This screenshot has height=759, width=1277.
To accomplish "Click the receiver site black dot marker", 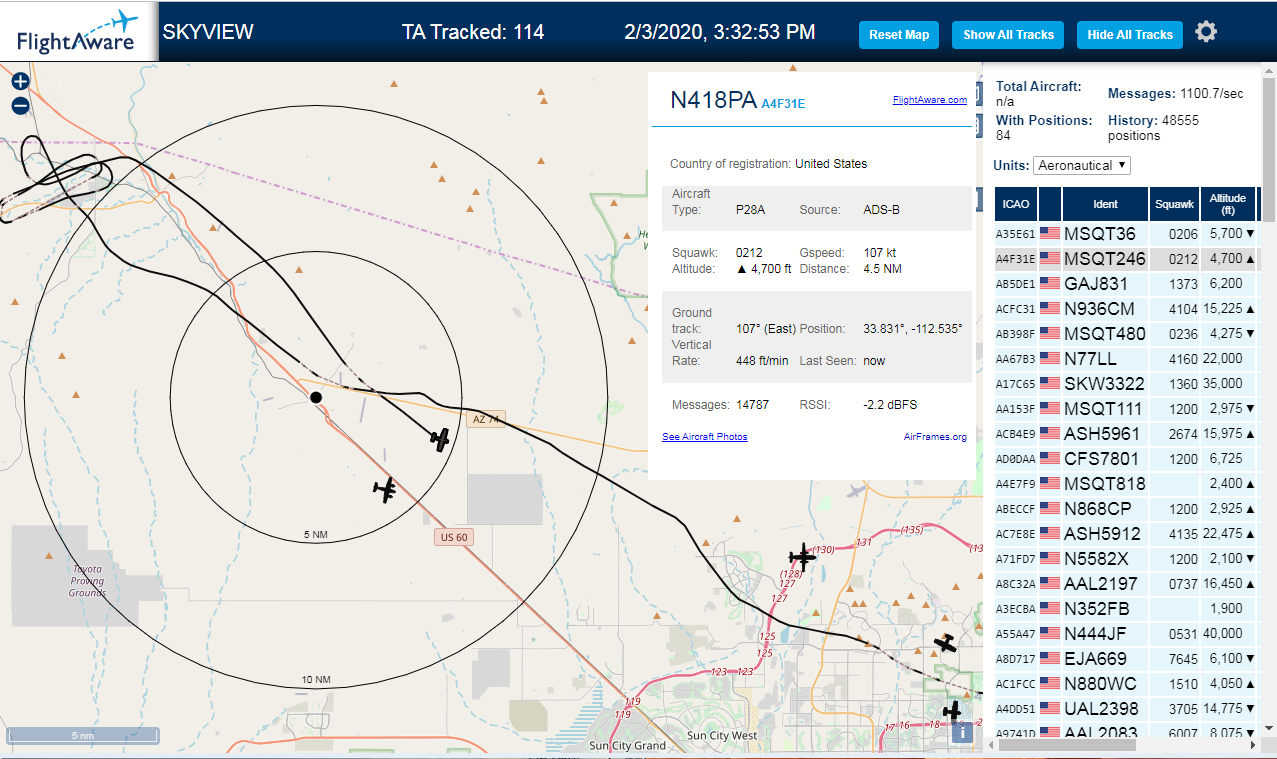I will coord(316,397).
